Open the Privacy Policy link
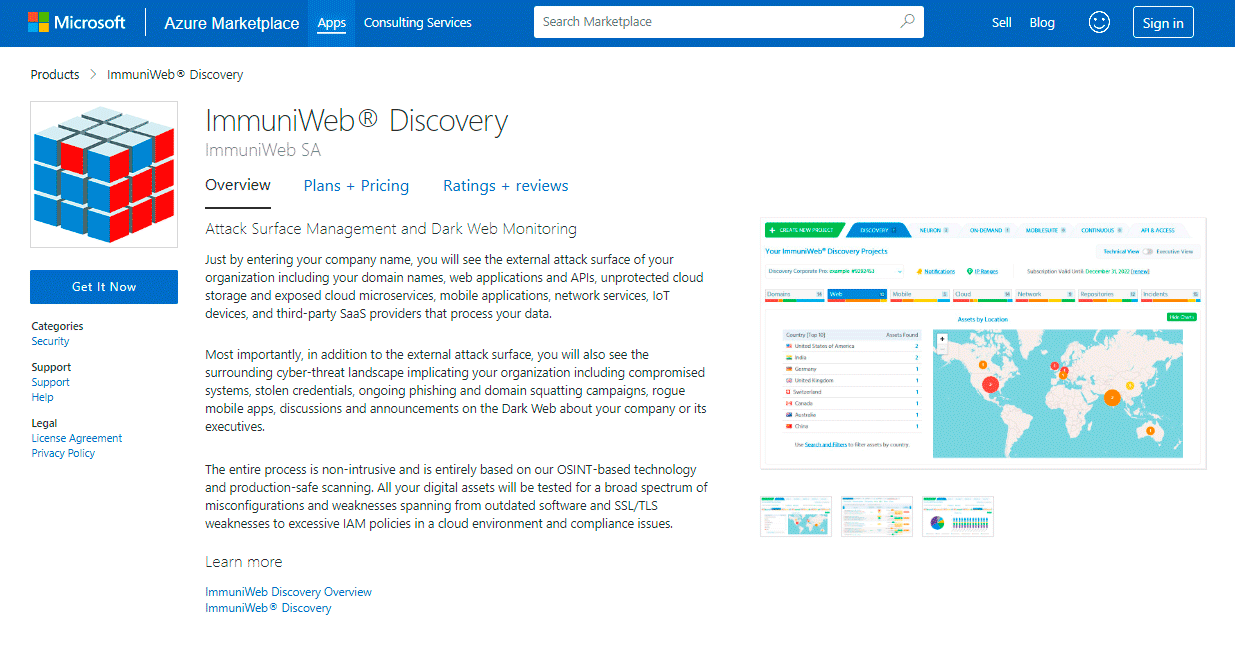 click(63, 453)
